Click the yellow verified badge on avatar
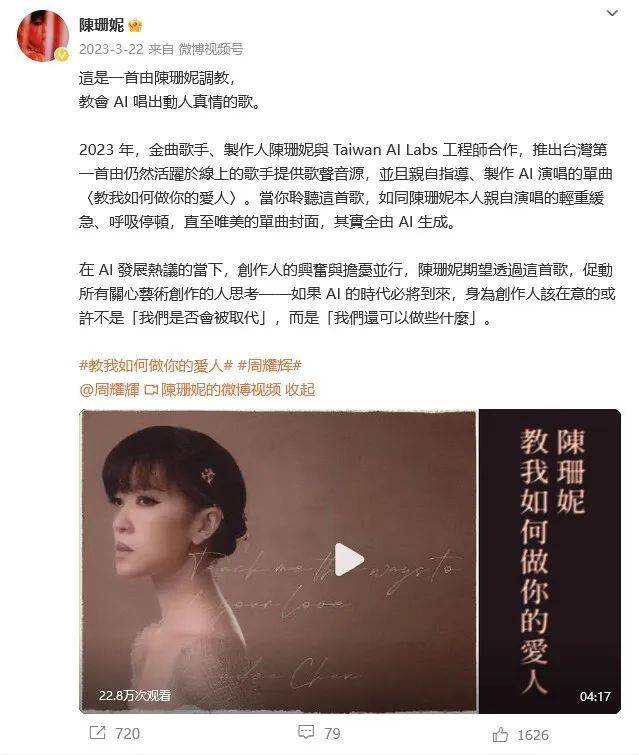This screenshot has width=639, height=755. click(61, 55)
